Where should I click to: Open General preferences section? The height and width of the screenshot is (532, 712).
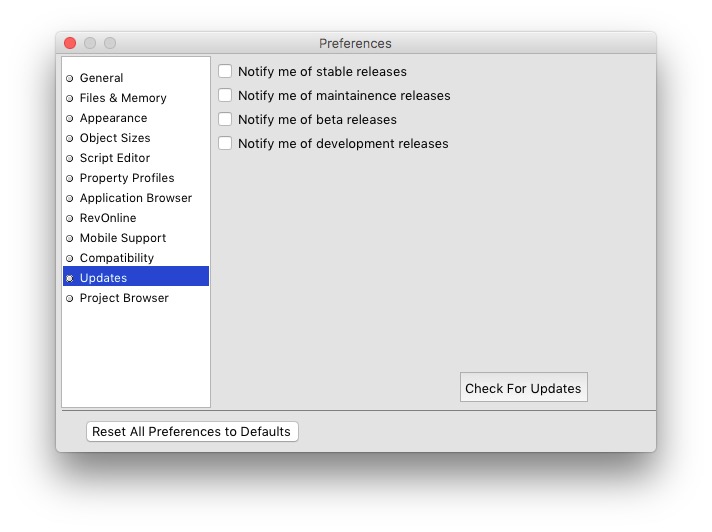tap(102, 78)
